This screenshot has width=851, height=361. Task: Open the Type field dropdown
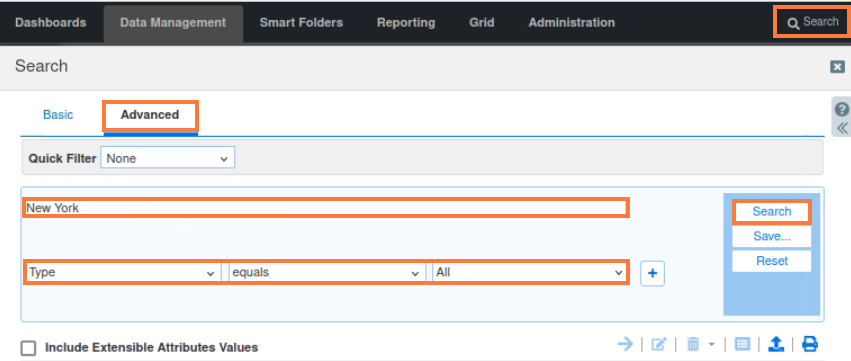click(123, 273)
